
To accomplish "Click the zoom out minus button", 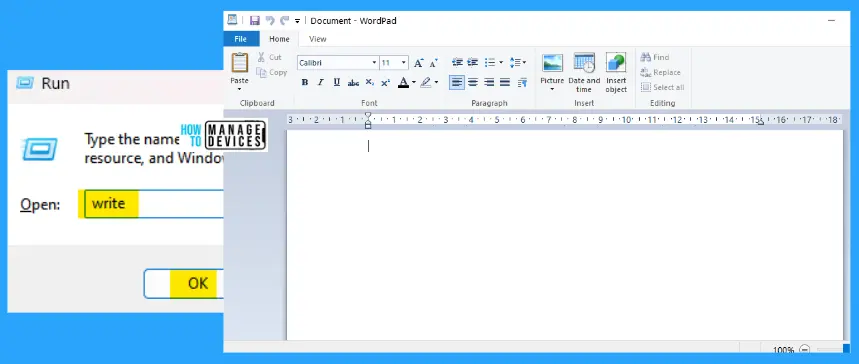I will (x=805, y=349).
